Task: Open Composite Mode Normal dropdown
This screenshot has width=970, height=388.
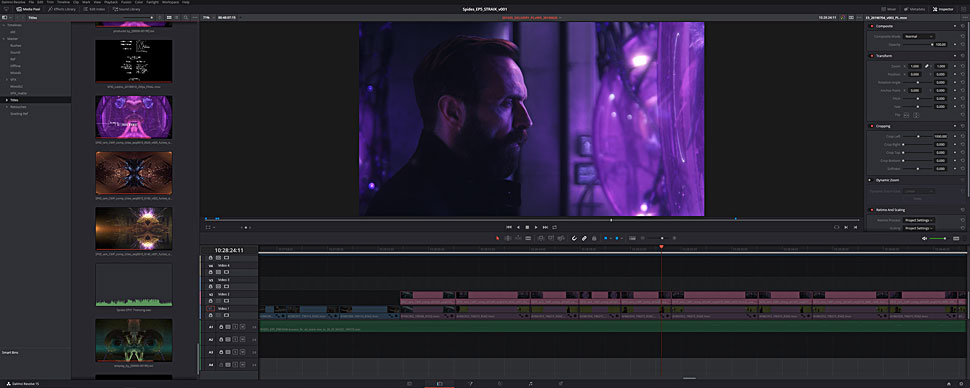Action: pos(919,37)
